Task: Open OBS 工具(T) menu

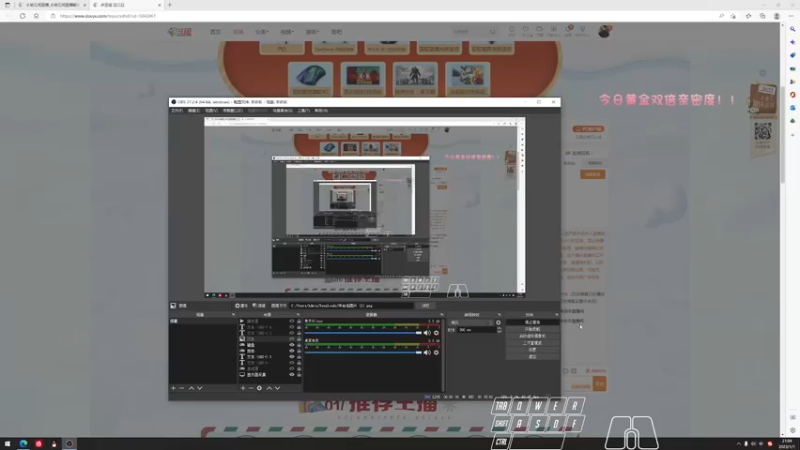Action: (x=304, y=110)
